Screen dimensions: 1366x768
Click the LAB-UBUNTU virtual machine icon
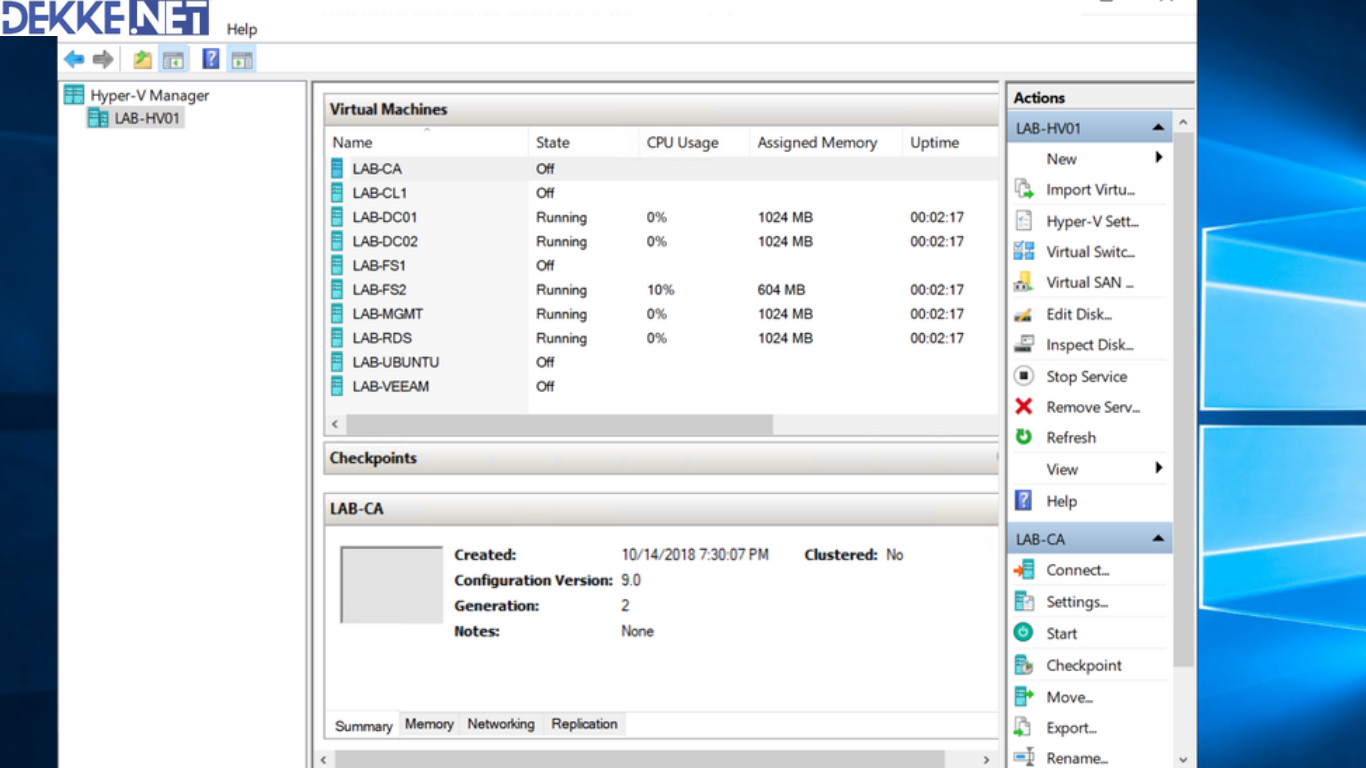click(x=337, y=362)
